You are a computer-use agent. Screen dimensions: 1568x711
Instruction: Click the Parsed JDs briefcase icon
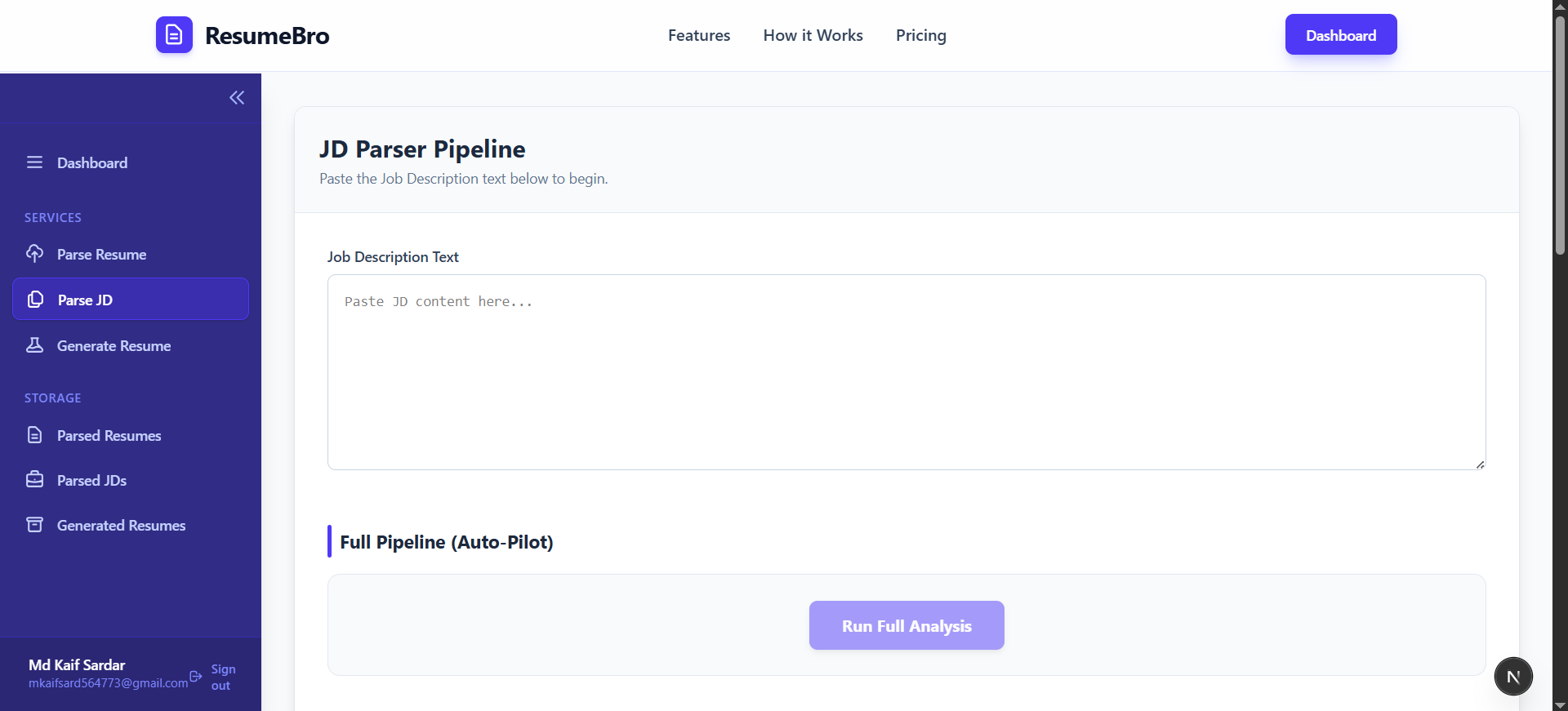[34, 480]
